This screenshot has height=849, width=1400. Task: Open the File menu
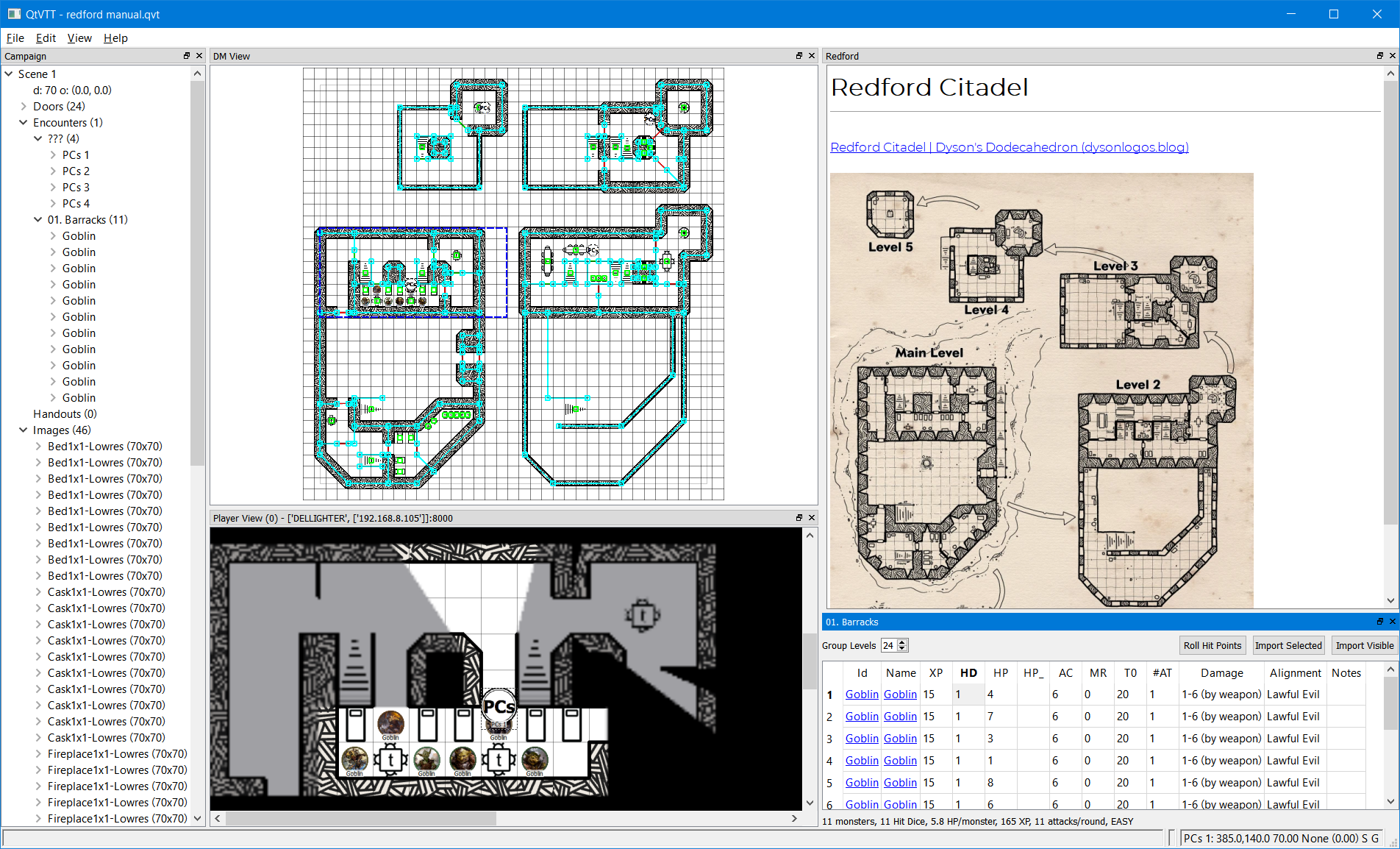[x=15, y=38]
